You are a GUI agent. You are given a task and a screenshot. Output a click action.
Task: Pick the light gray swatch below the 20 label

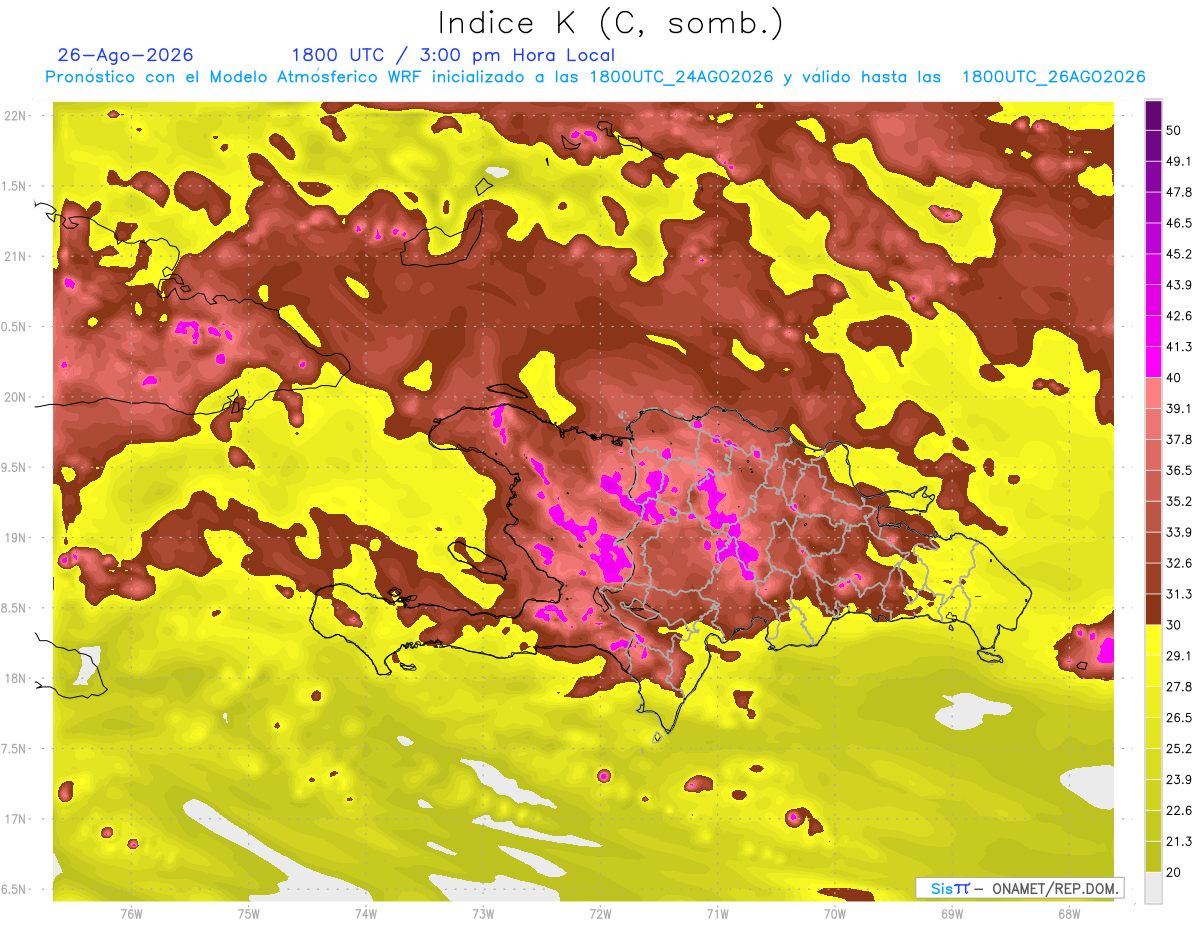click(x=1153, y=887)
